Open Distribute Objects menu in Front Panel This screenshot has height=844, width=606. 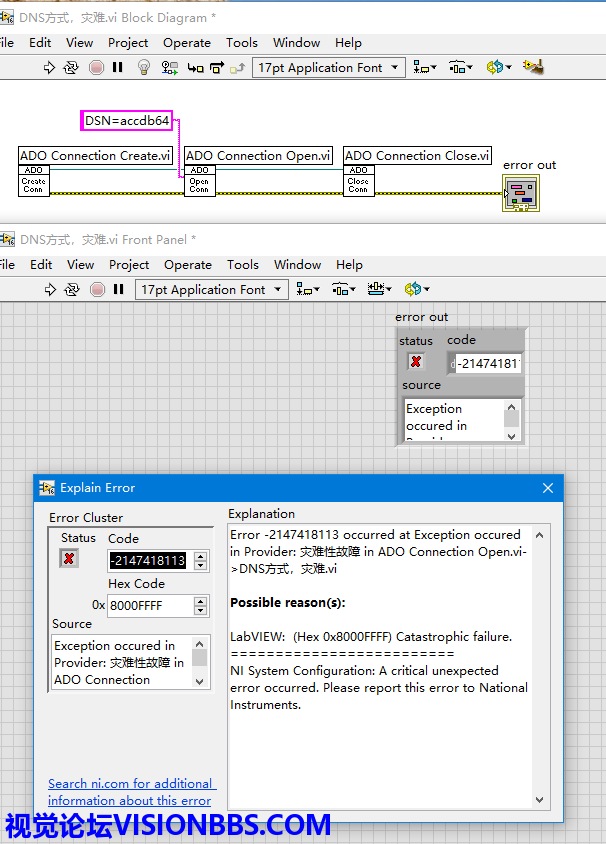[343, 290]
